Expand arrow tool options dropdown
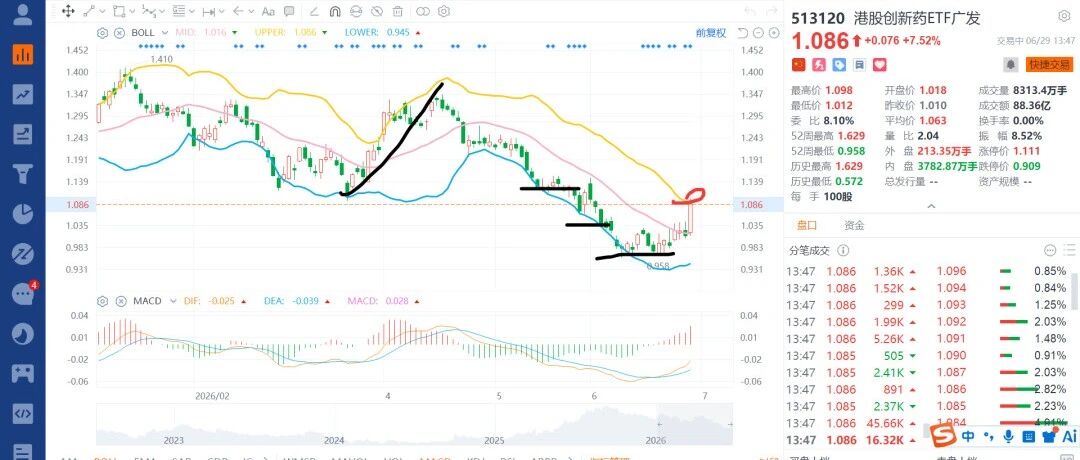Screen dimensions: 1080x460 pos(252,12)
